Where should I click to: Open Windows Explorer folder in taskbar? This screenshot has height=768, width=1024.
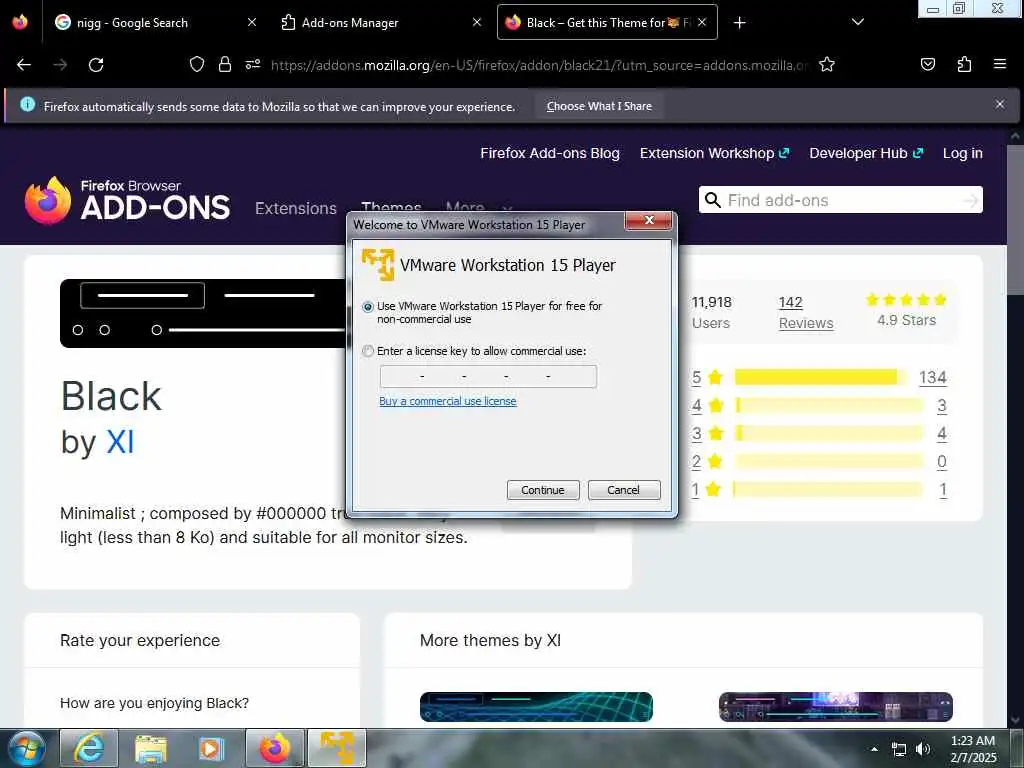[x=150, y=748]
